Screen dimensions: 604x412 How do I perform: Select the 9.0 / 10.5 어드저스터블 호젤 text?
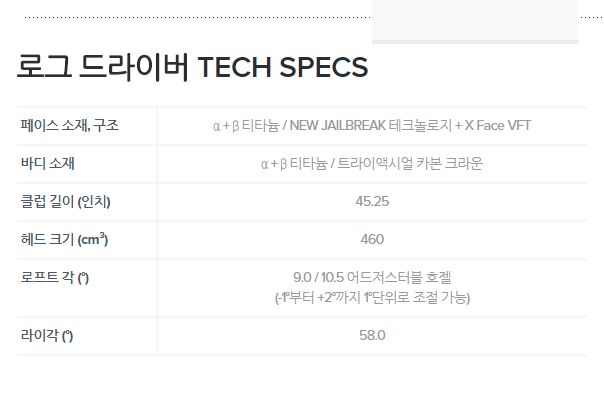(x=372, y=277)
